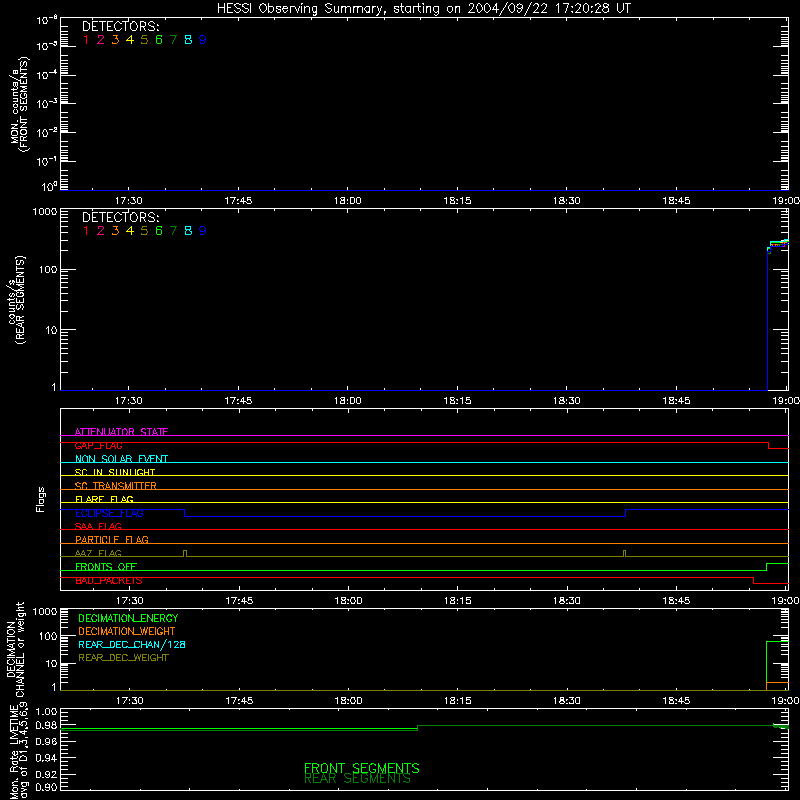This screenshot has height=800, width=800.
Task: Select the SC_TRANSMITTER flag label
Action: coord(116,485)
